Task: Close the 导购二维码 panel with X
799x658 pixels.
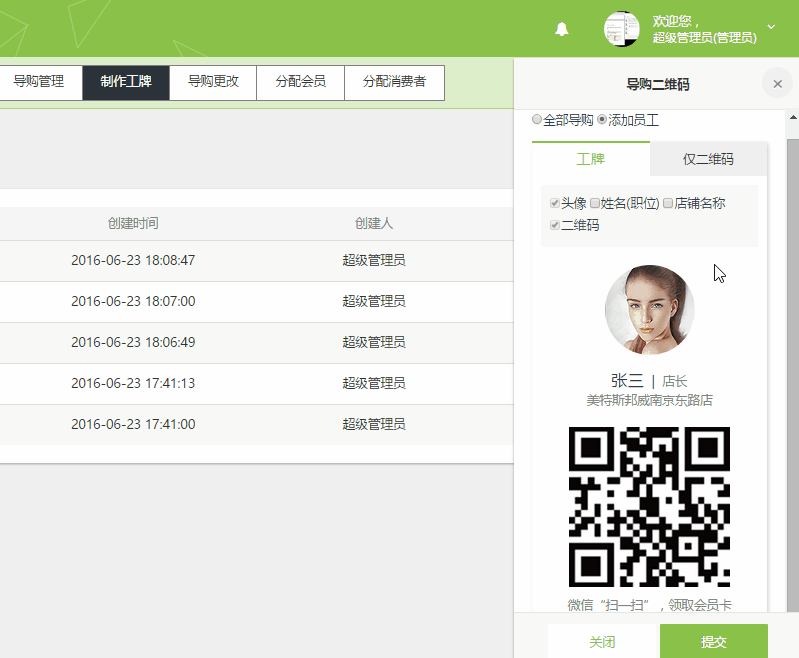Action: click(777, 84)
